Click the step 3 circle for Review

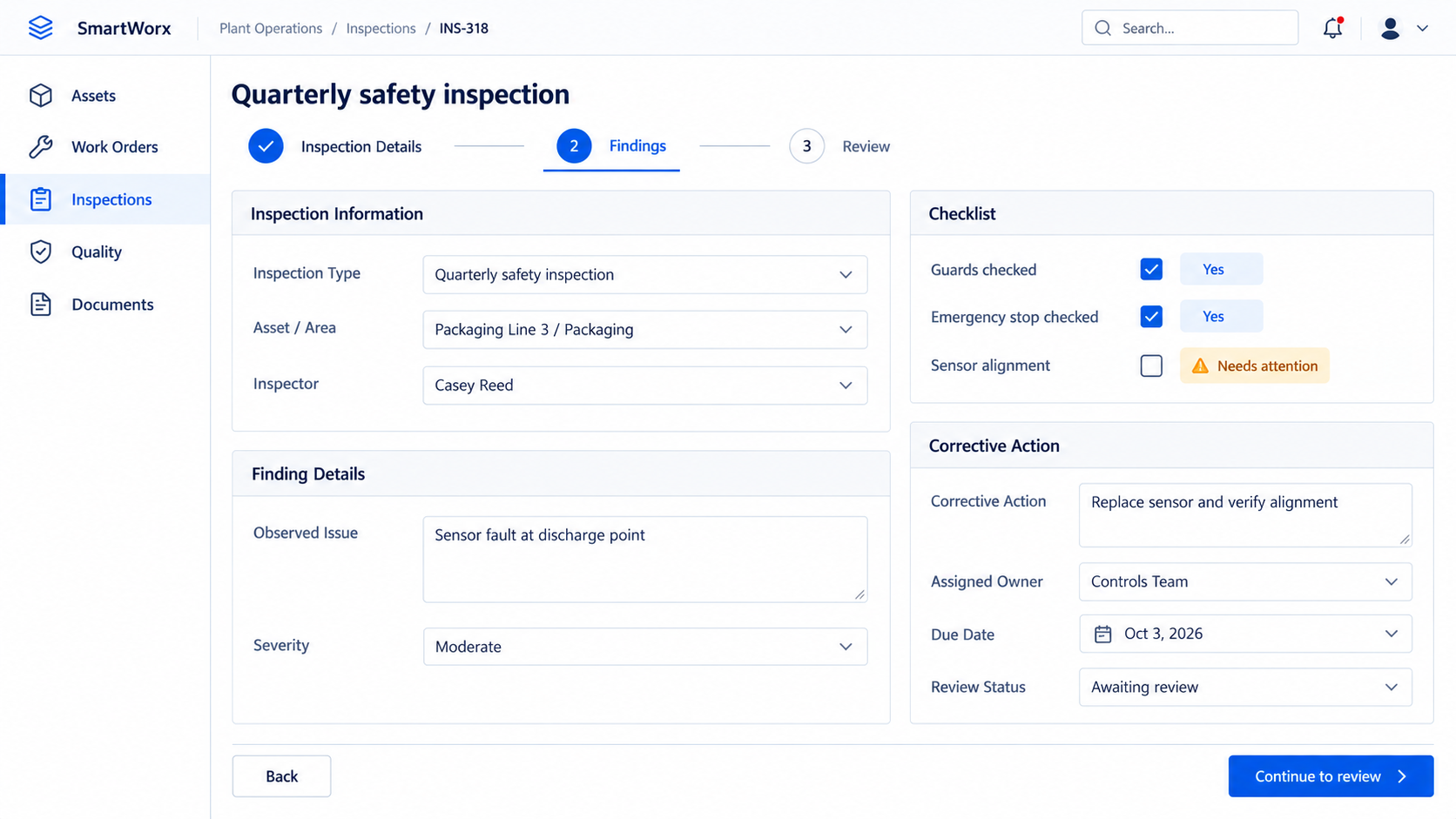pyautogui.click(x=807, y=146)
